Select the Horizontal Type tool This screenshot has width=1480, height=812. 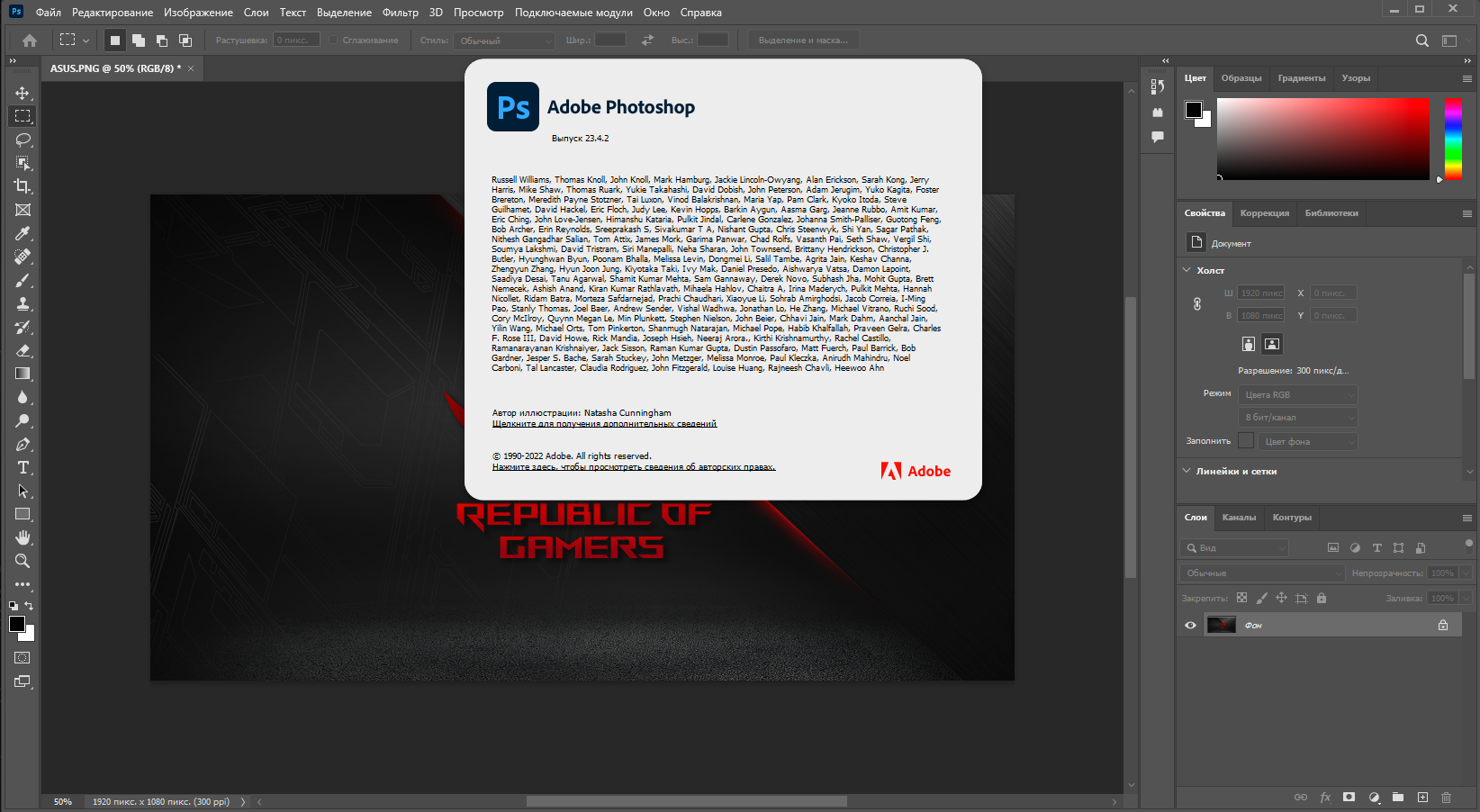pyautogui.click(x=23, y=467)
